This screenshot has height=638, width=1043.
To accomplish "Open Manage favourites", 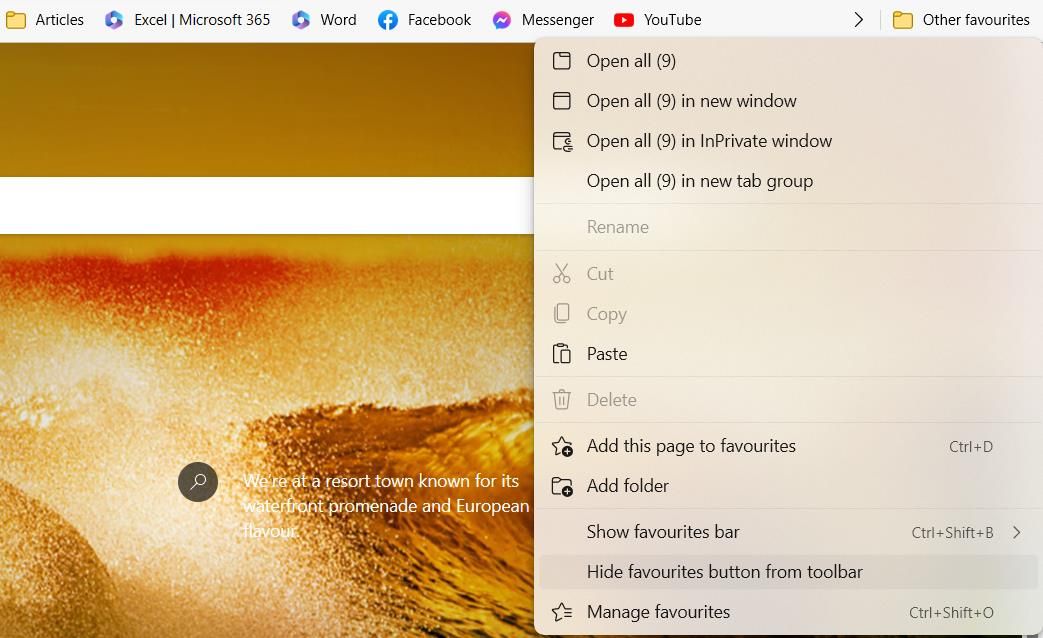I will click(x=658, y=611).
